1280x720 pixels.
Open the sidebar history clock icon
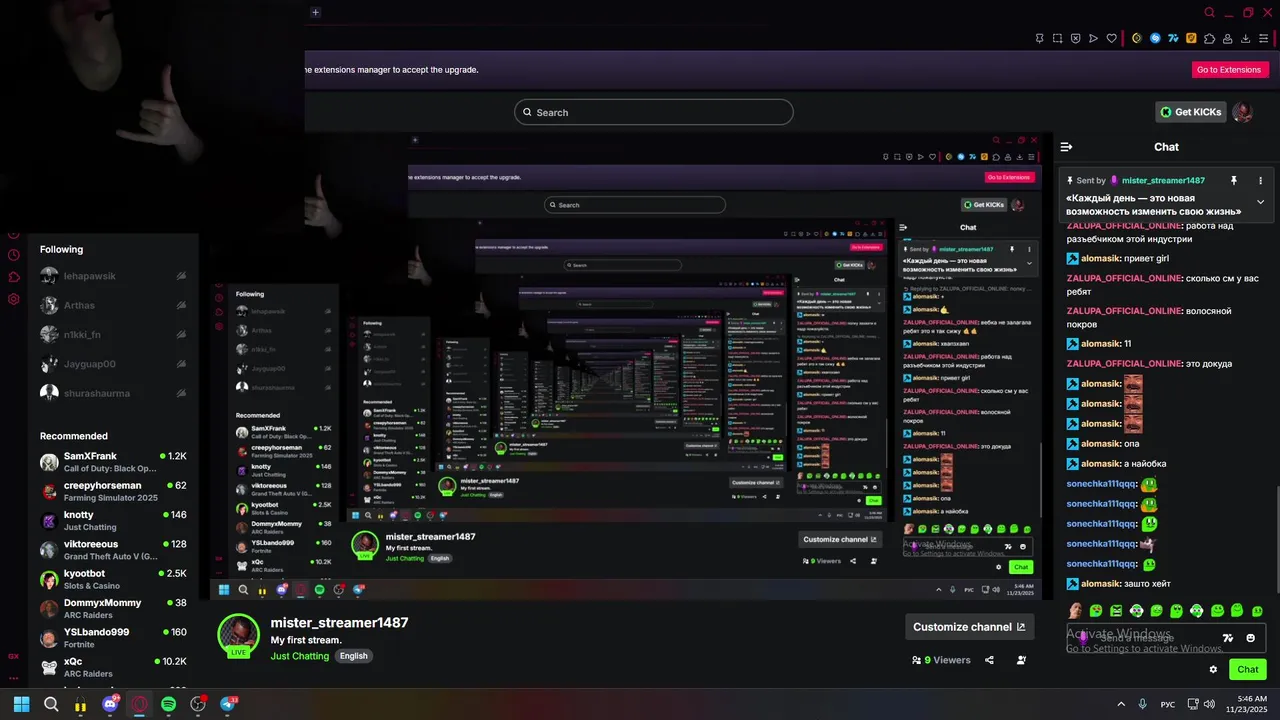pyautogui.click(x=13, y=255)
